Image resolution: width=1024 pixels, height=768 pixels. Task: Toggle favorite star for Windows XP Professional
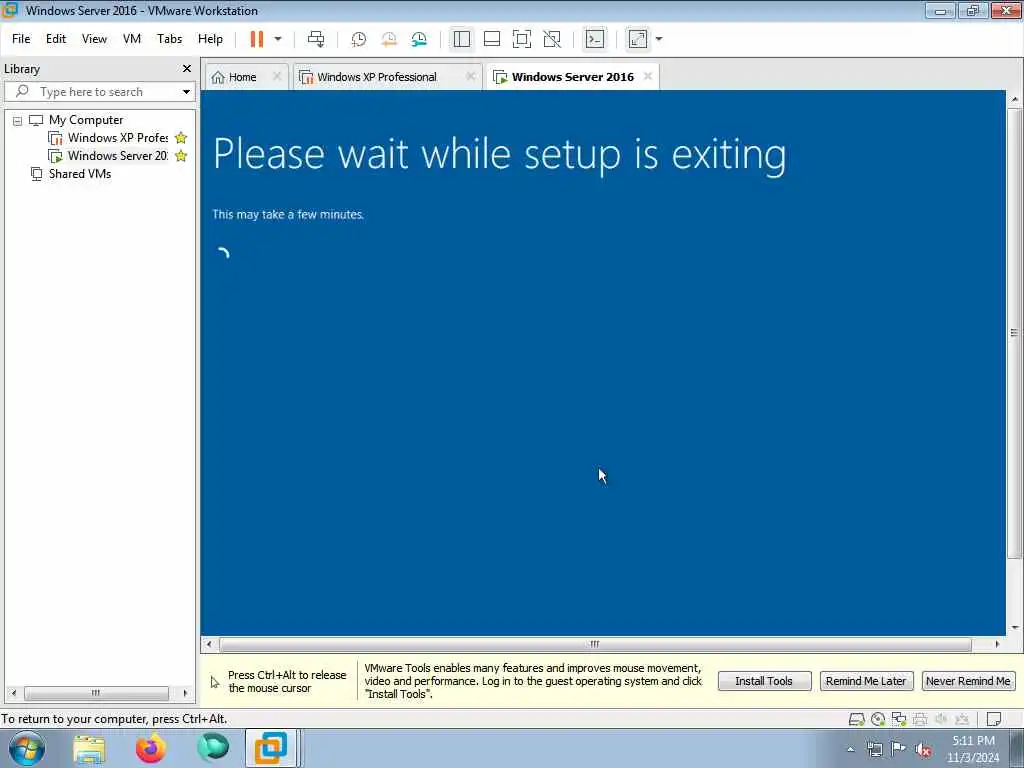(x=181, y=138)
